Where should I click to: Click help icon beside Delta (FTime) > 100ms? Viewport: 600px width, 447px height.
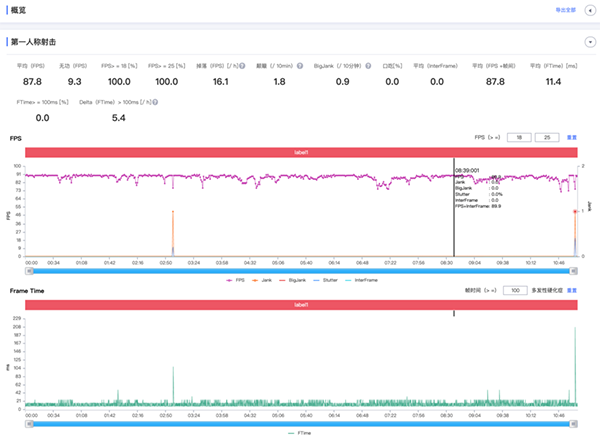click(x=156, y=102)
